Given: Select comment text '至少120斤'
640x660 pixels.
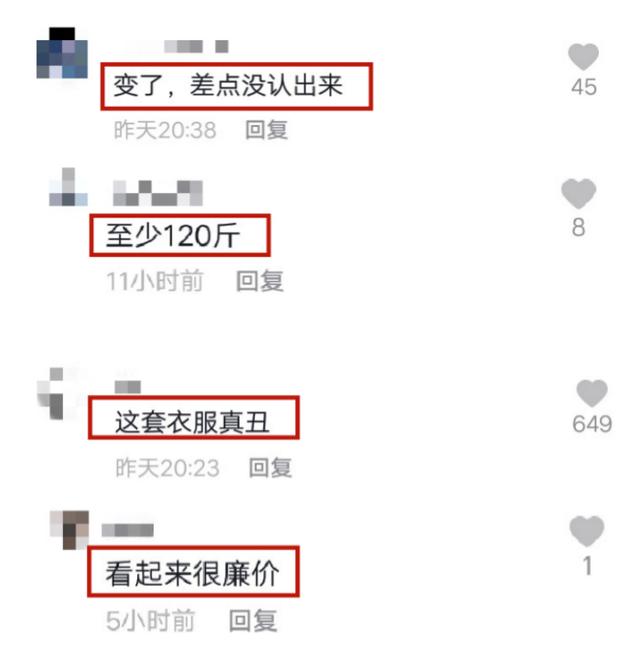Looking at the screenshot, I should click(173, 235).
